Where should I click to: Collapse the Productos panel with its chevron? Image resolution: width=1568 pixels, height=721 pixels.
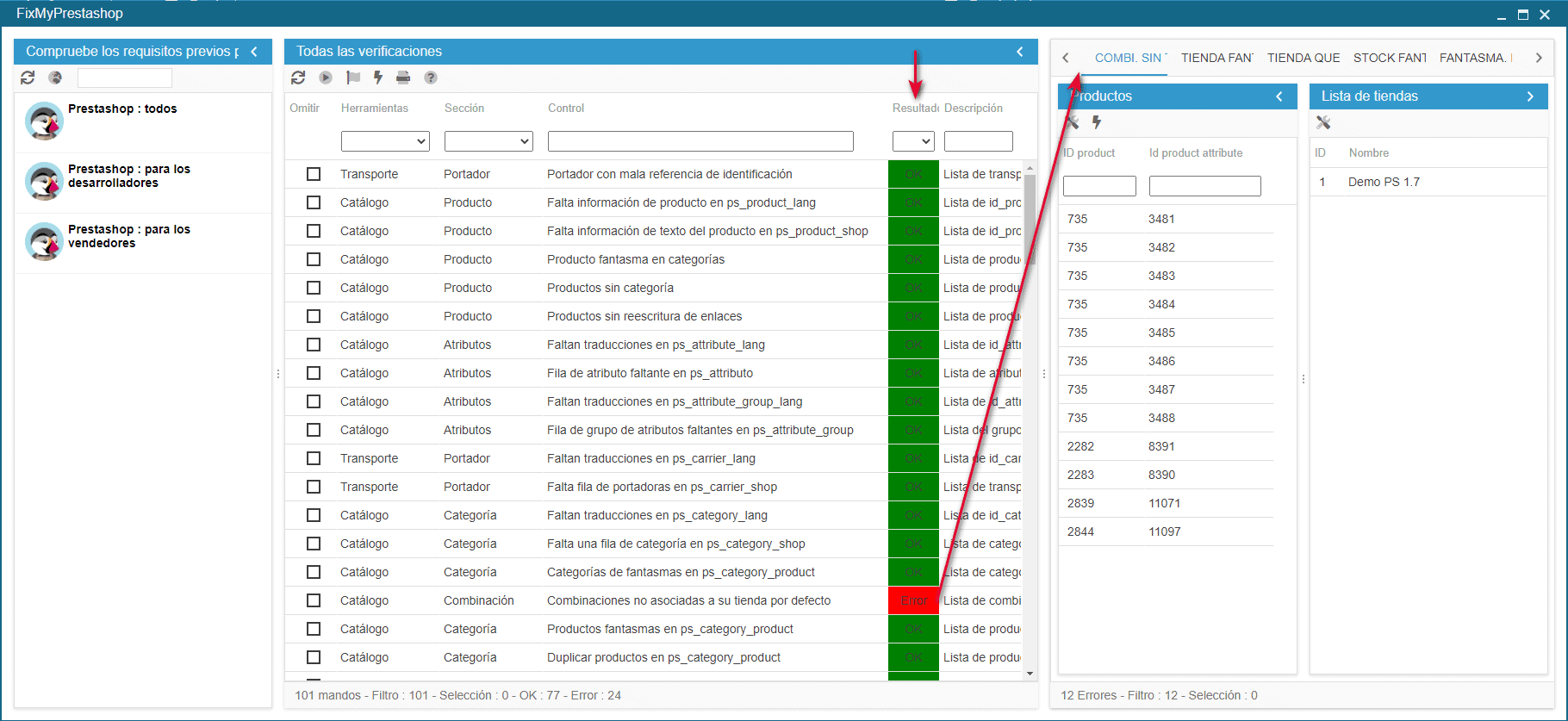tap(1279, 96)
